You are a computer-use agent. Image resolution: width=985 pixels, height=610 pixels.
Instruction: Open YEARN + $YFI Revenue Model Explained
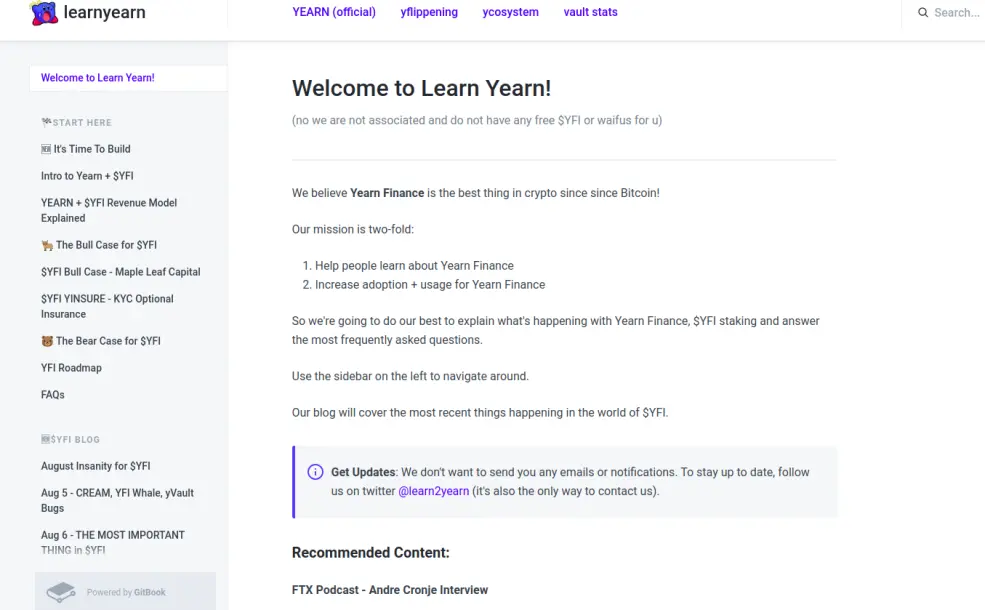pos(109,210)
